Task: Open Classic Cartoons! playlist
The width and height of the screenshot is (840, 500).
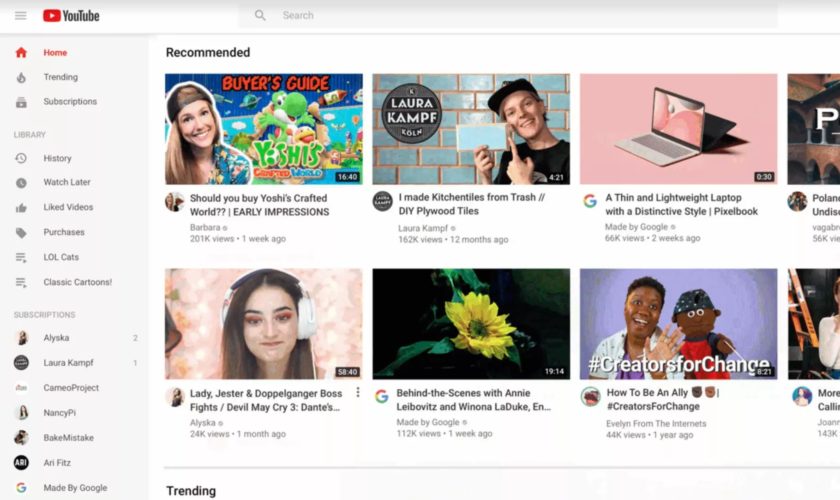Action: pyautogui.click(x=77, y=282)
